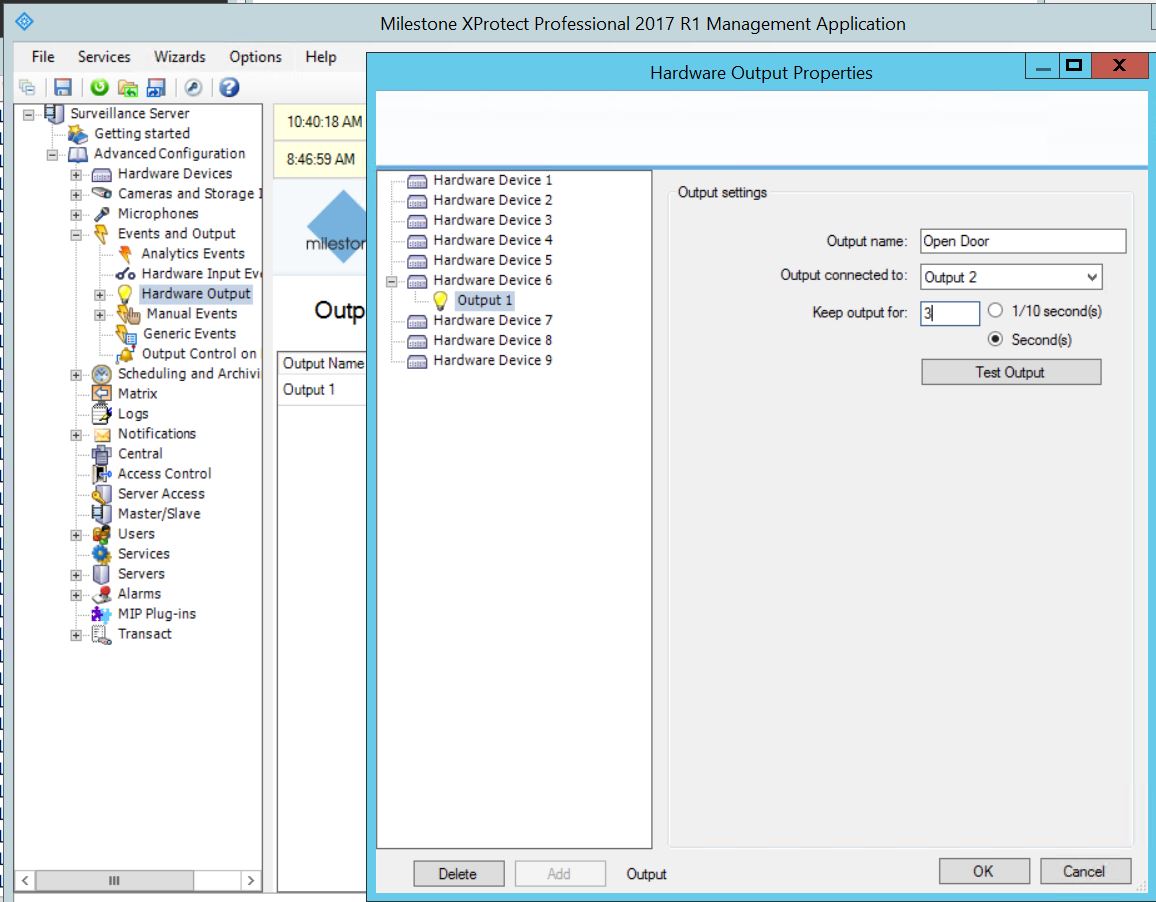The width and height of the screenshot is (1156, 902).
Task: Click the Test Output button
Action: 1011,372
